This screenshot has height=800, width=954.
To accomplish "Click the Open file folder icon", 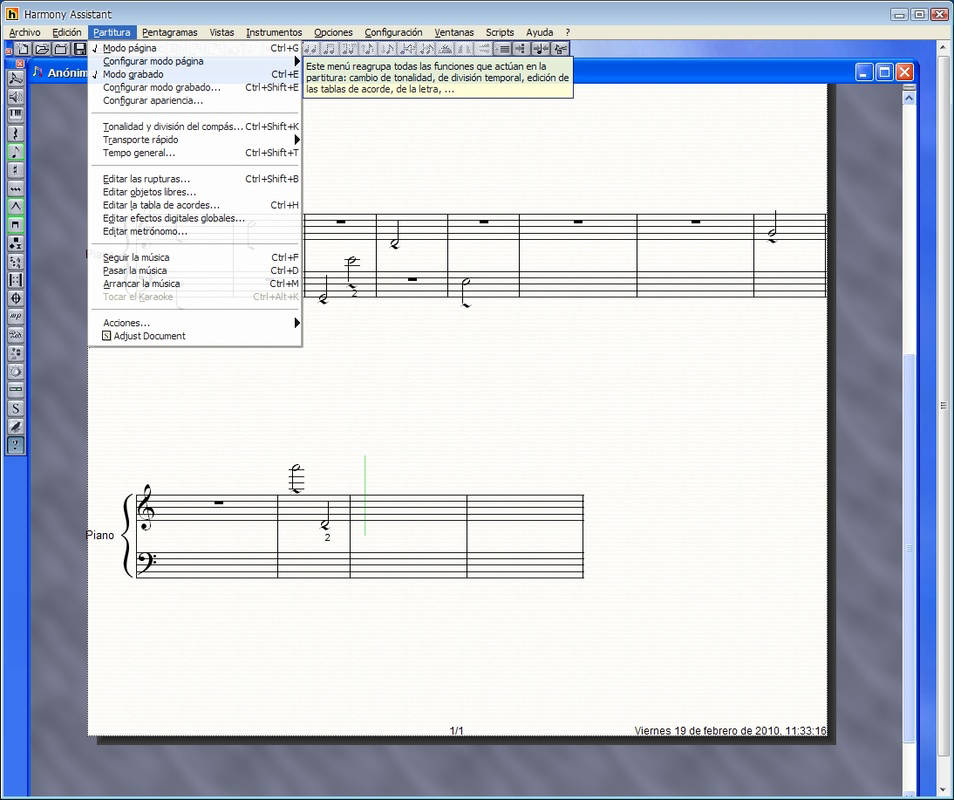I will point(41,49).
